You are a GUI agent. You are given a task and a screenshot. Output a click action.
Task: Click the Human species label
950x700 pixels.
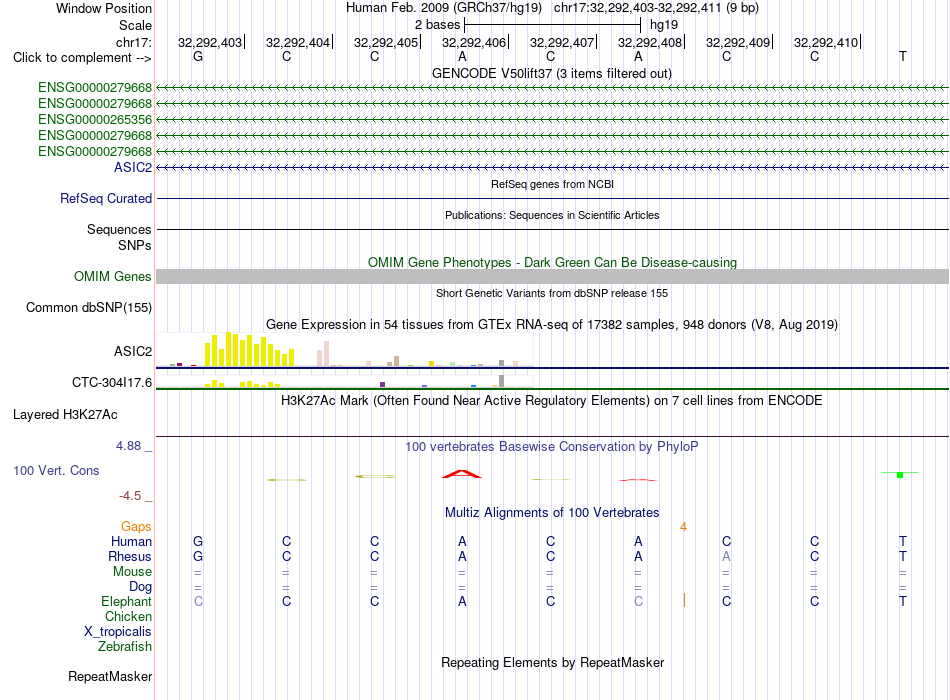(x=131, y=541)
